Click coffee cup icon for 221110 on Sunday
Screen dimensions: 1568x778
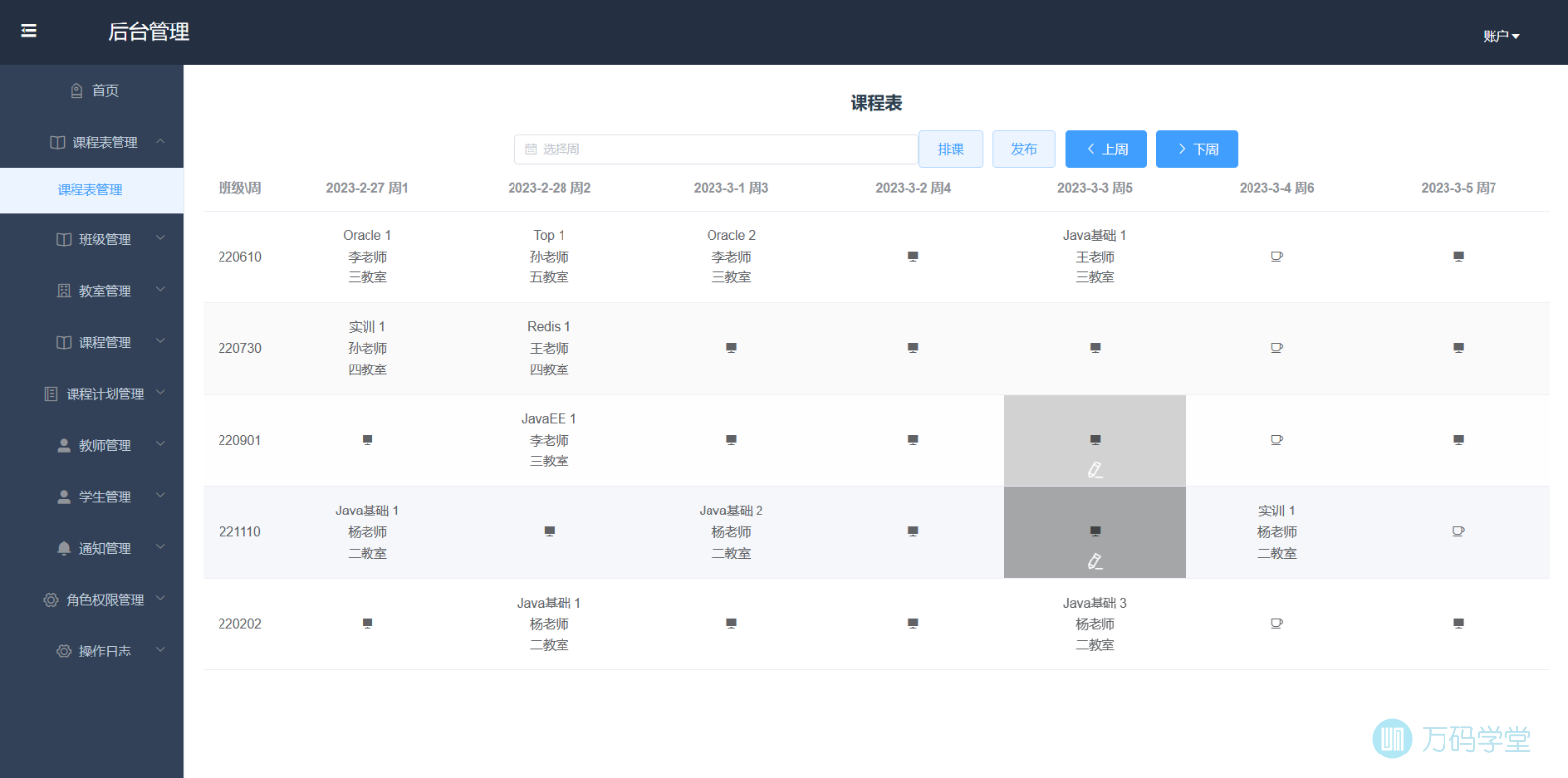[x=1458, y=532]
